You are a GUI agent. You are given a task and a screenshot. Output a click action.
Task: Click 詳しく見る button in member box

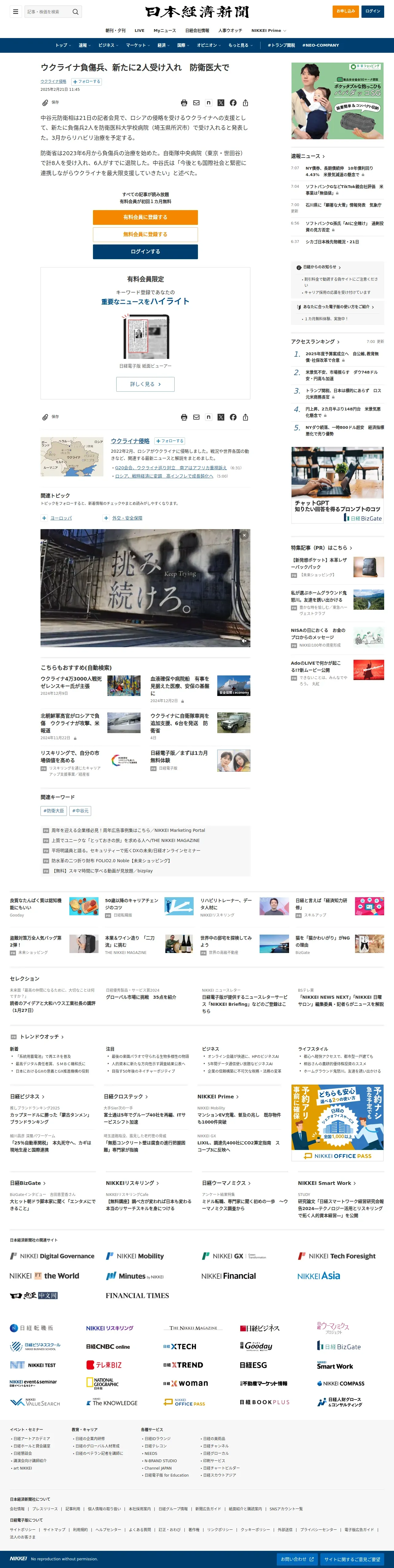tap(145, 384)
